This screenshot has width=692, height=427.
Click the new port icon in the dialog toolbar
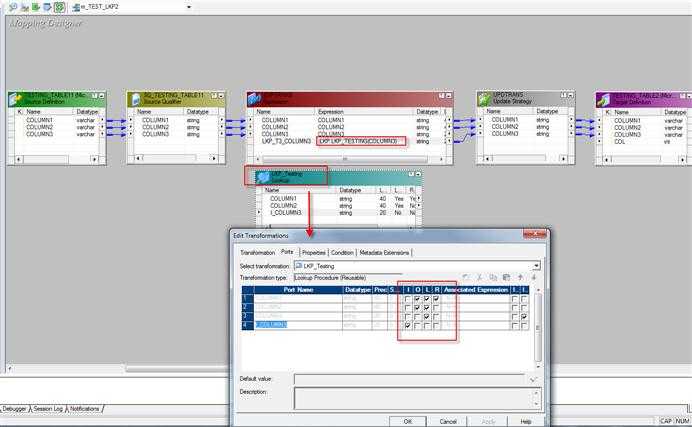click(x=466, y=277)
